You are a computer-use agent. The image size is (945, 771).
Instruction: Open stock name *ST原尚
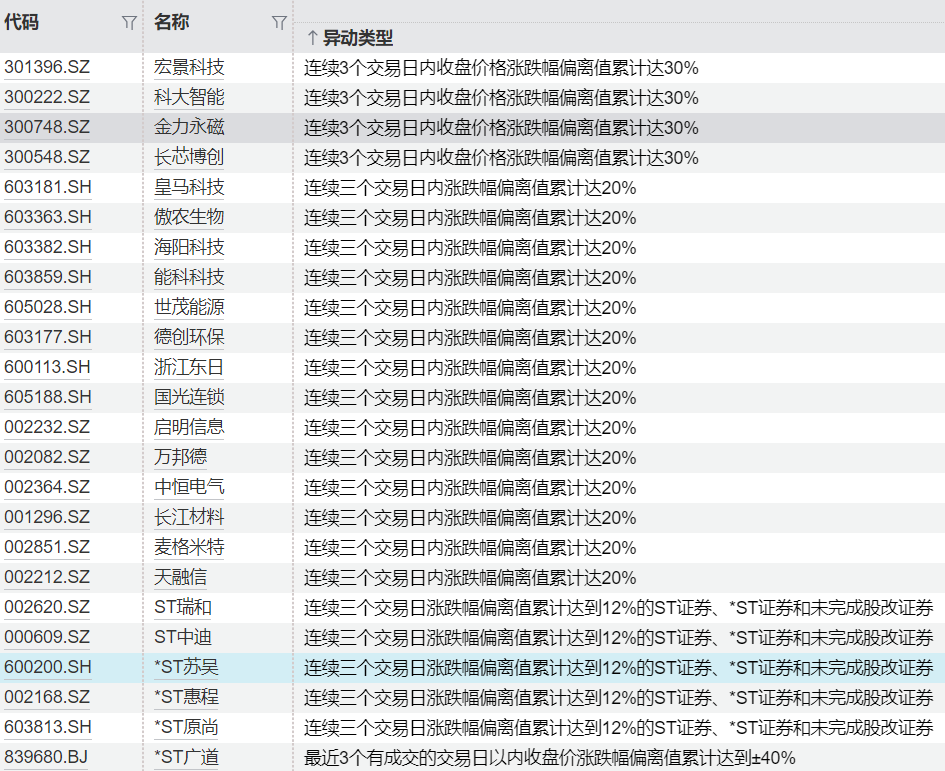click(186, 728)
